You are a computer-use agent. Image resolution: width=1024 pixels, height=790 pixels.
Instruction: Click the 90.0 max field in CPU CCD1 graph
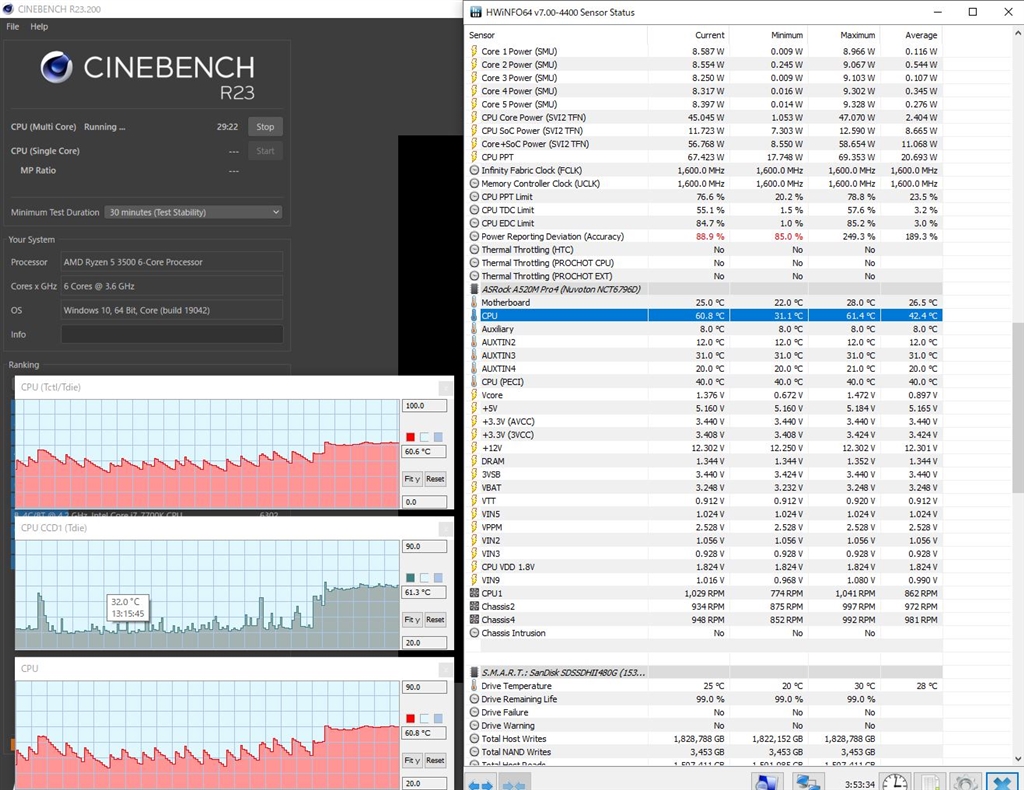point(424,546)
